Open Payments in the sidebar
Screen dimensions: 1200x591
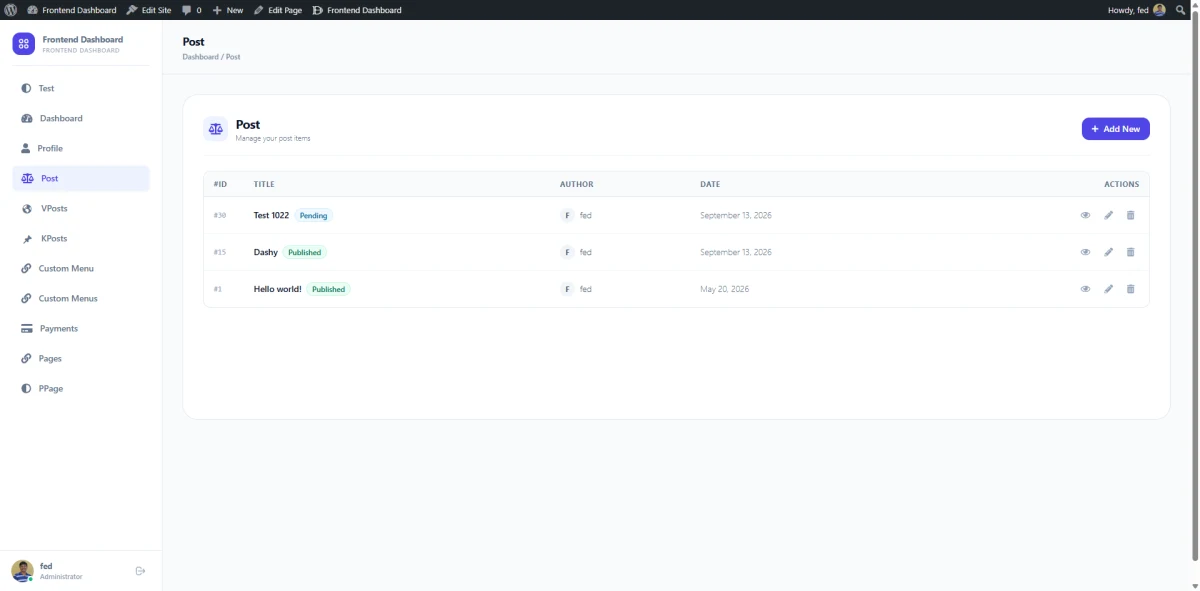click(81, 328)
